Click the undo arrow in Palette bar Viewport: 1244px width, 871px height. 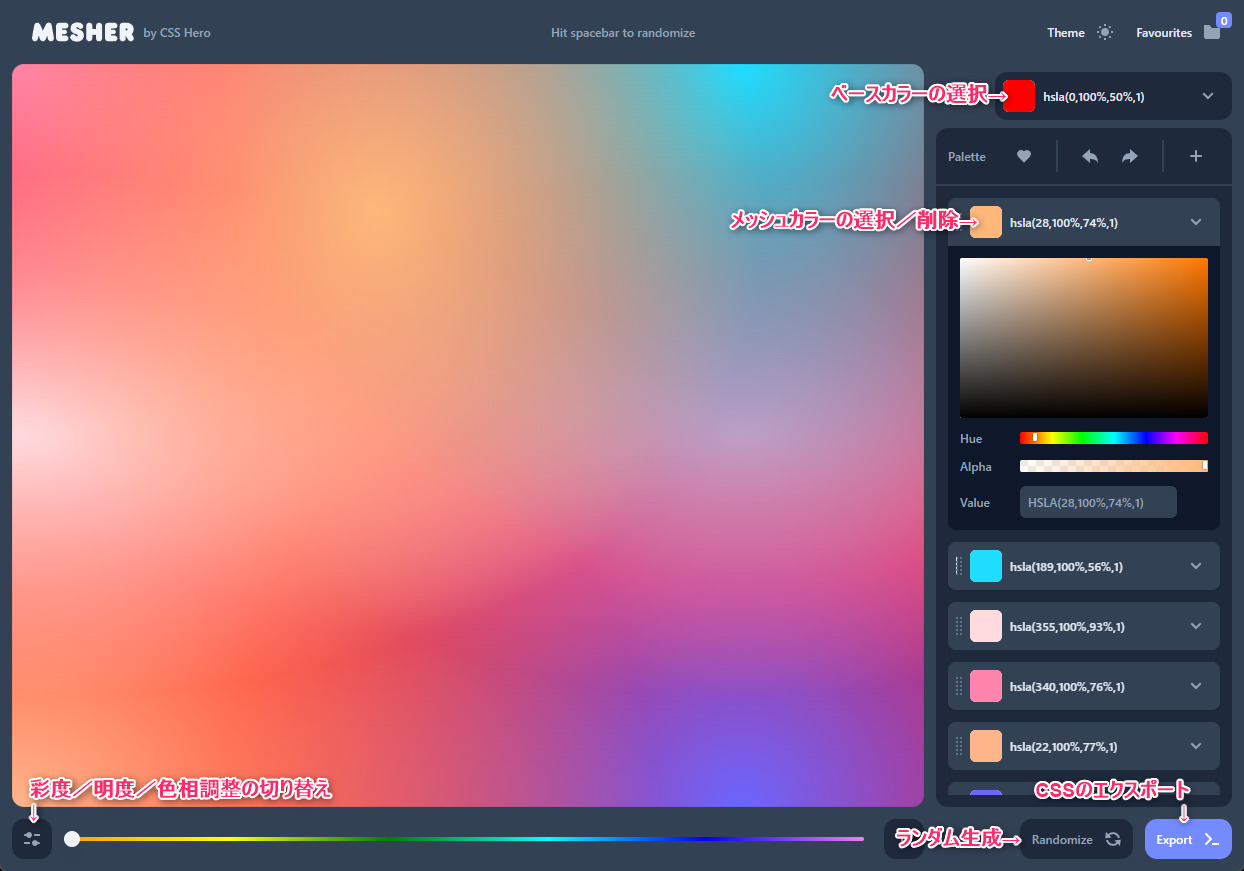coord(1090,156)
